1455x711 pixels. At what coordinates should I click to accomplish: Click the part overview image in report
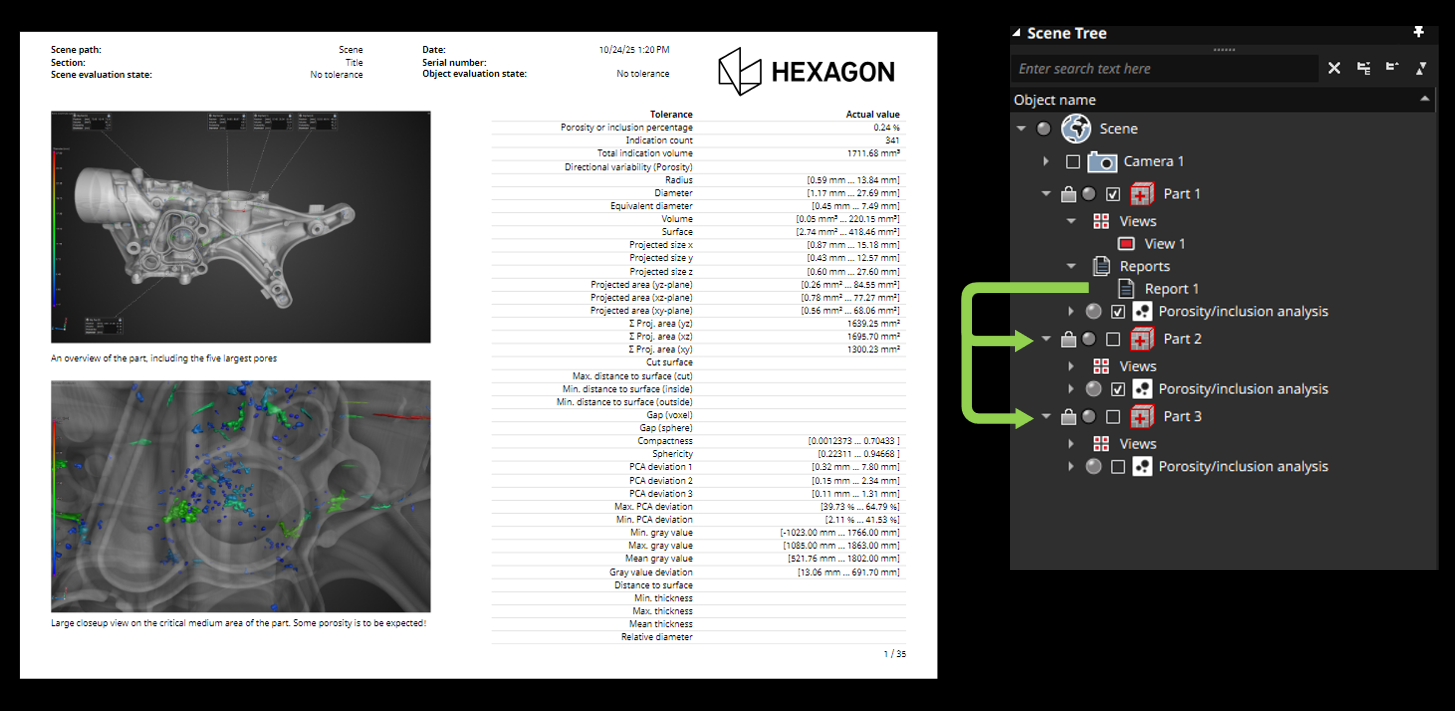(x=240, y=226)
